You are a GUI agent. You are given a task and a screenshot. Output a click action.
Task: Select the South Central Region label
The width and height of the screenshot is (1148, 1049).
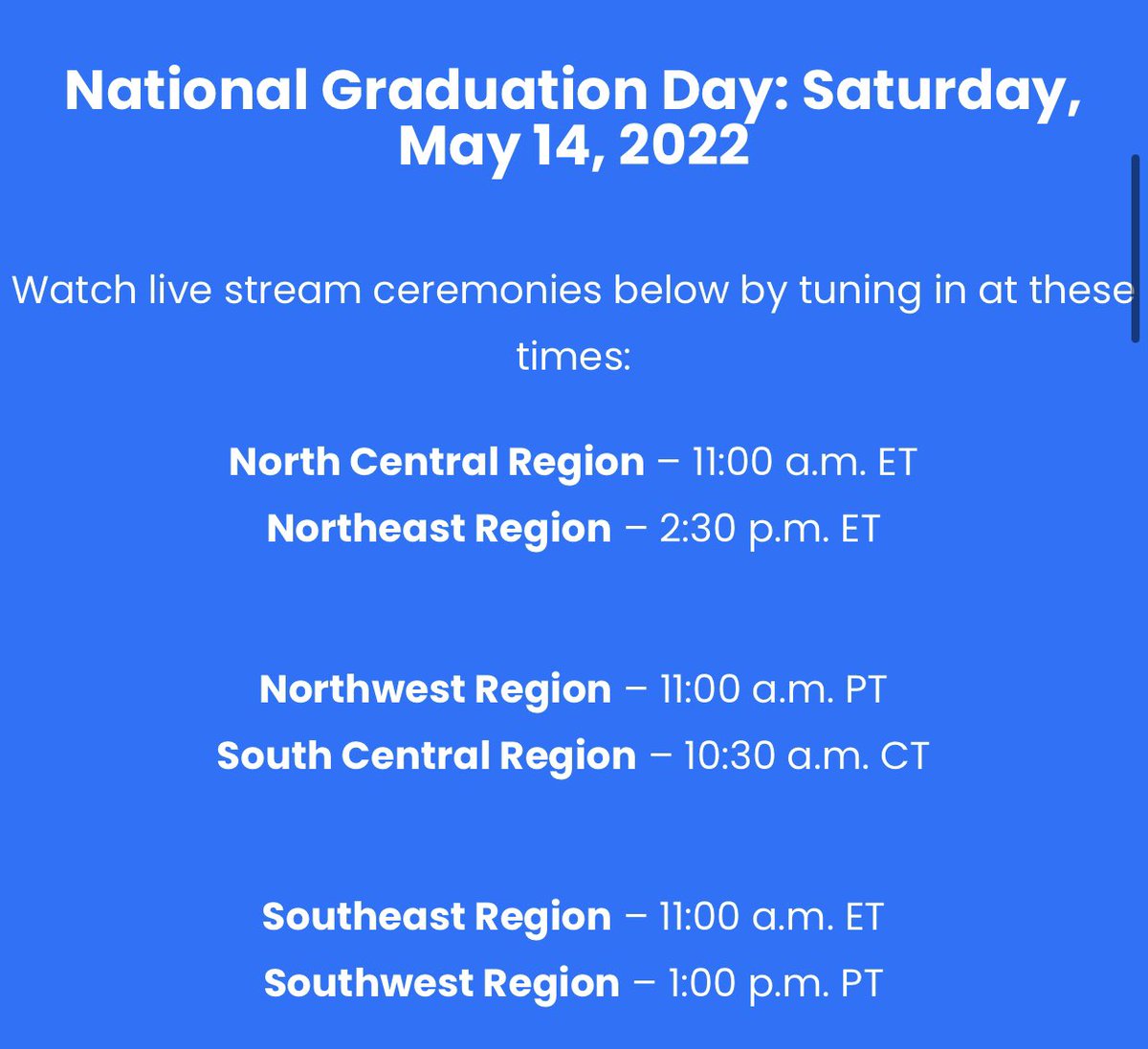pyautogui.click(x=427, y=756)
